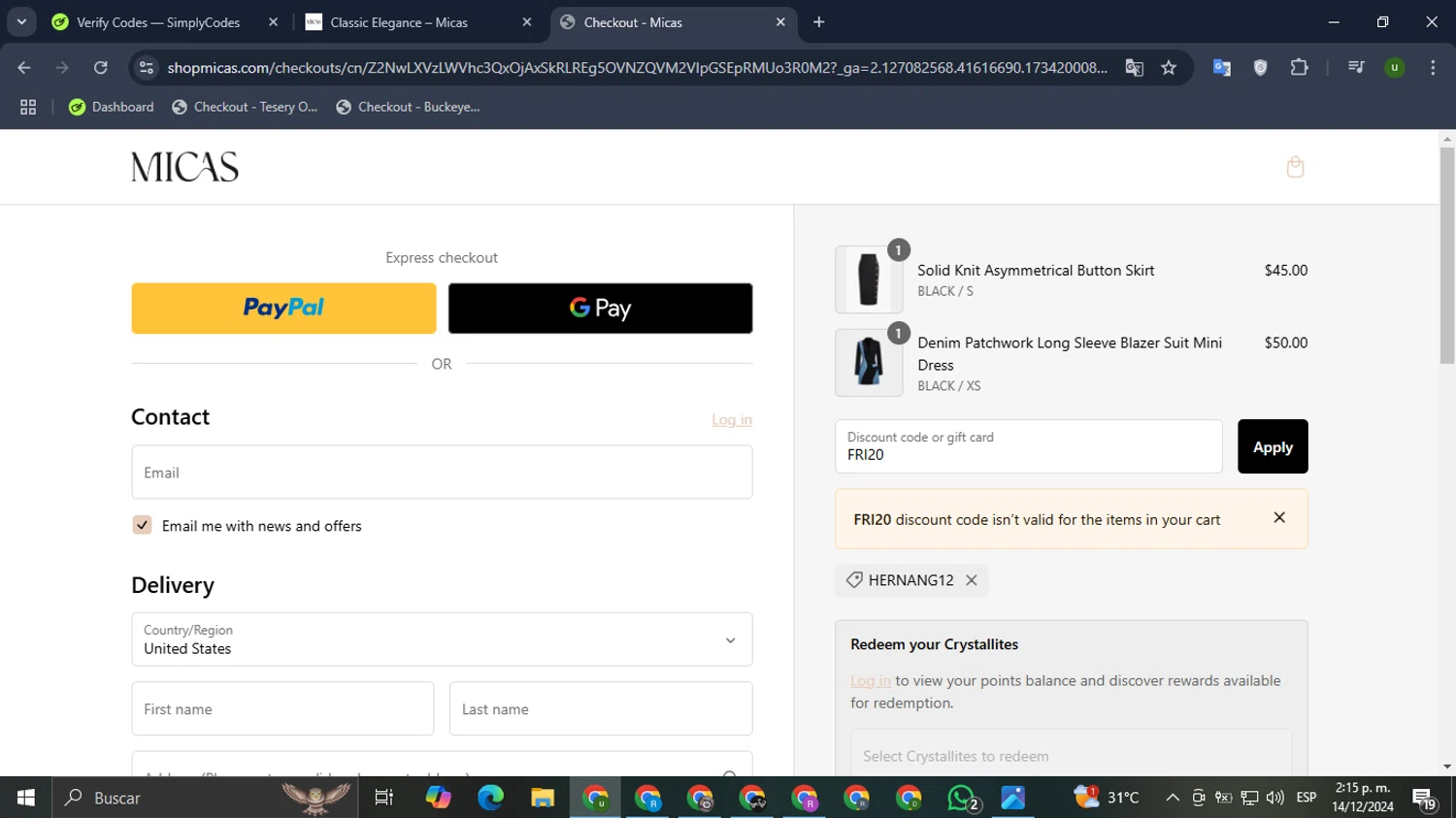
Task: Open the volume control in system tray
Action: pos(1274,798)
